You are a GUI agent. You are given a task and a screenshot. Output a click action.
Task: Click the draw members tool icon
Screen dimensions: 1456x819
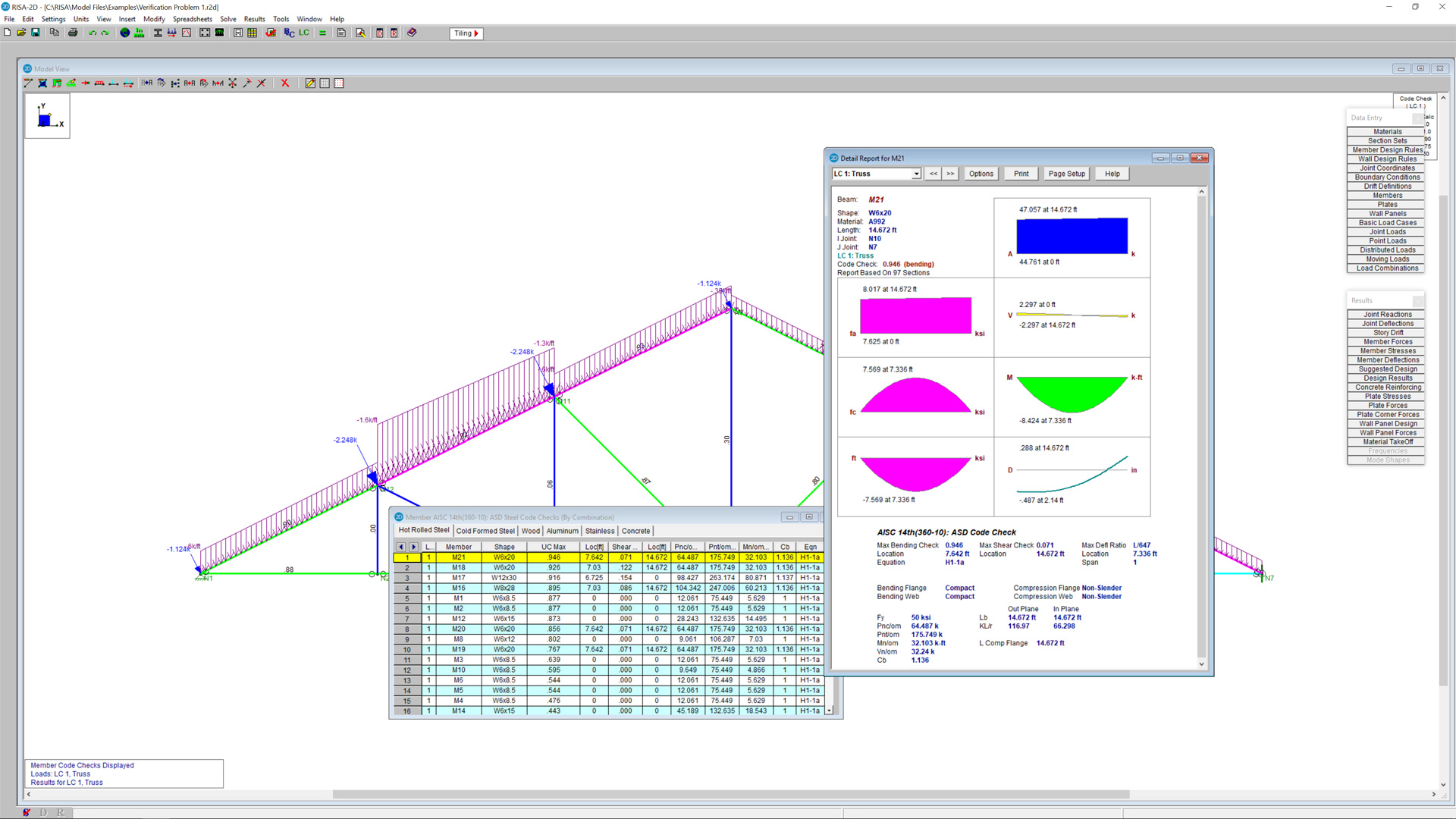point(29,83)
